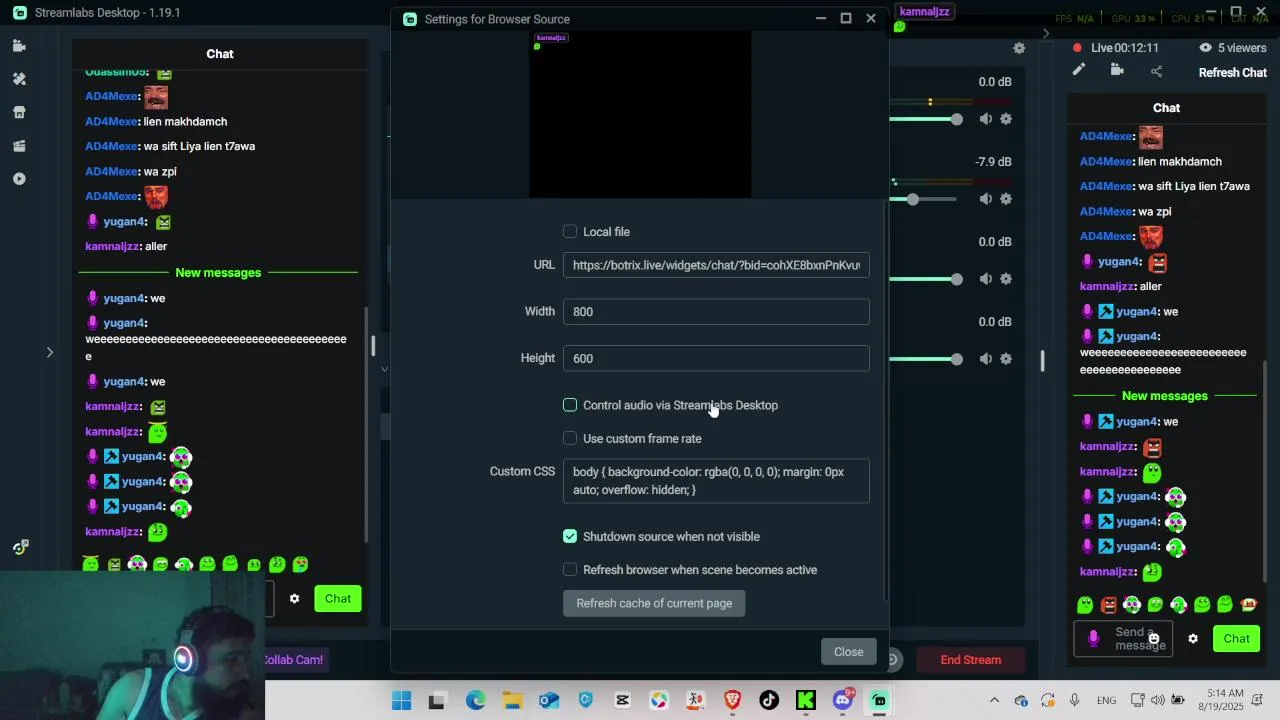Click the Custom CSS text area
Screen dimensions: 1280x720
click(x=716, y=481)
